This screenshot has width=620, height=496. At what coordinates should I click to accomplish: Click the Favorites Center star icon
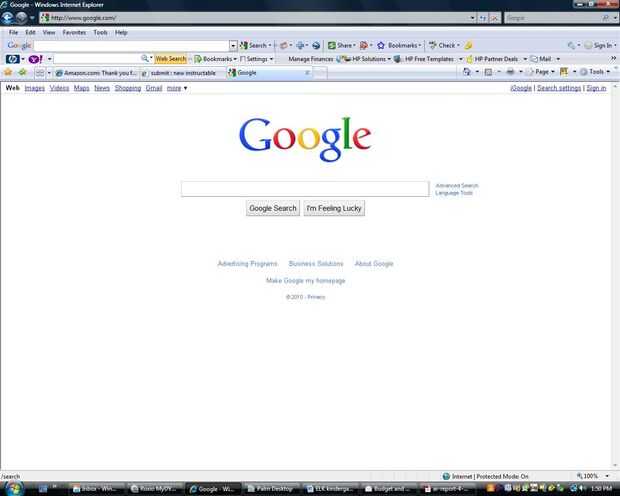(8, 72)
